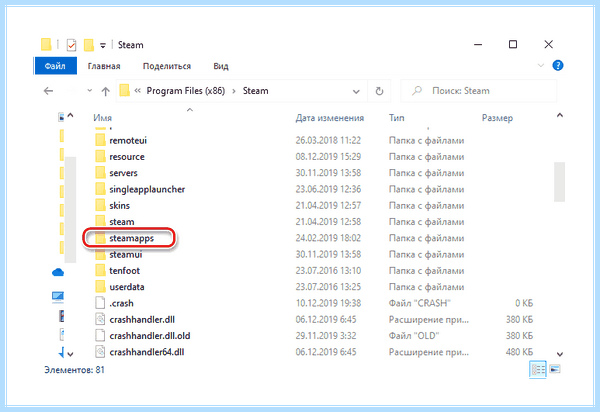Sort by Дата изменения column header

coord(329,118)
